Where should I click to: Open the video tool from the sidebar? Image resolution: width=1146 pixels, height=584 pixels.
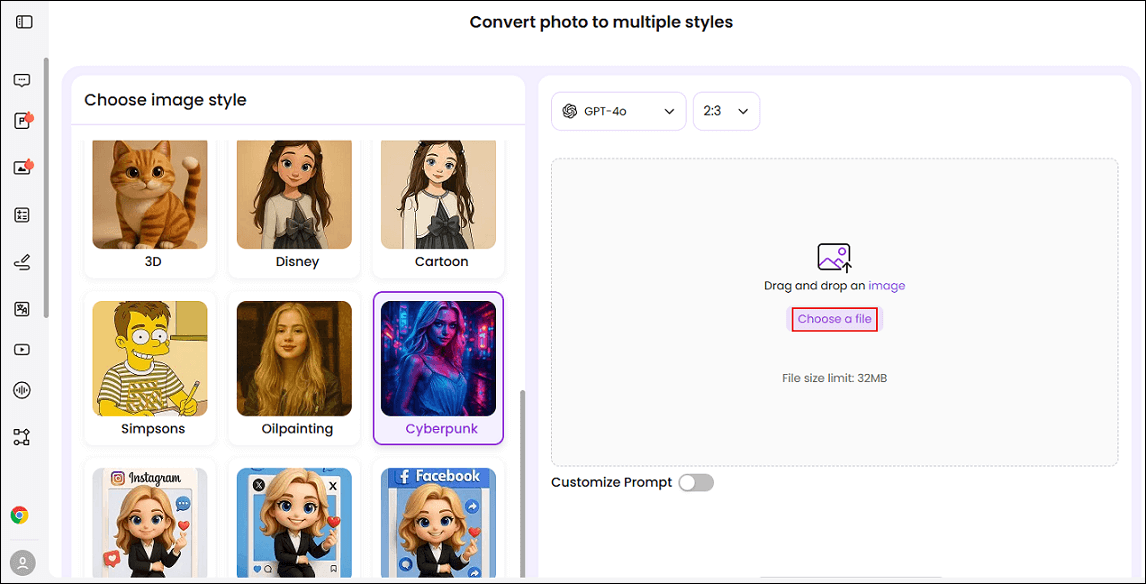coord(21,349)
